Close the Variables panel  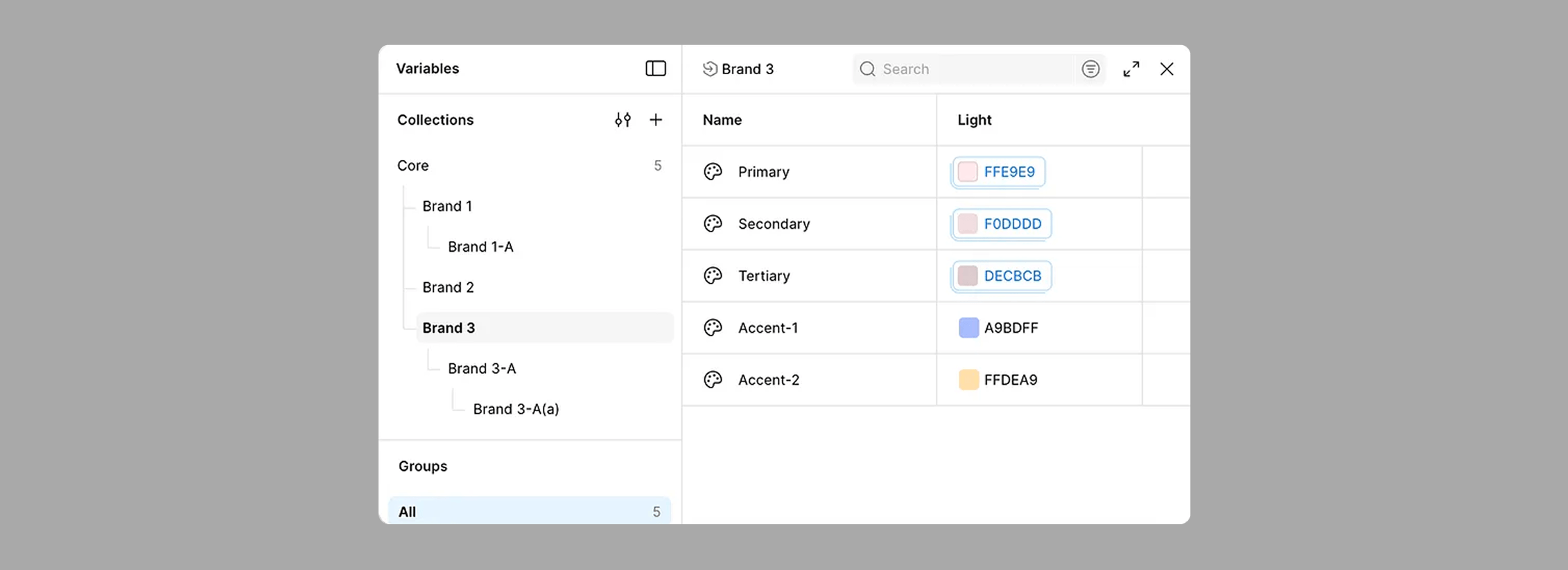click(x=1167, y=69)
